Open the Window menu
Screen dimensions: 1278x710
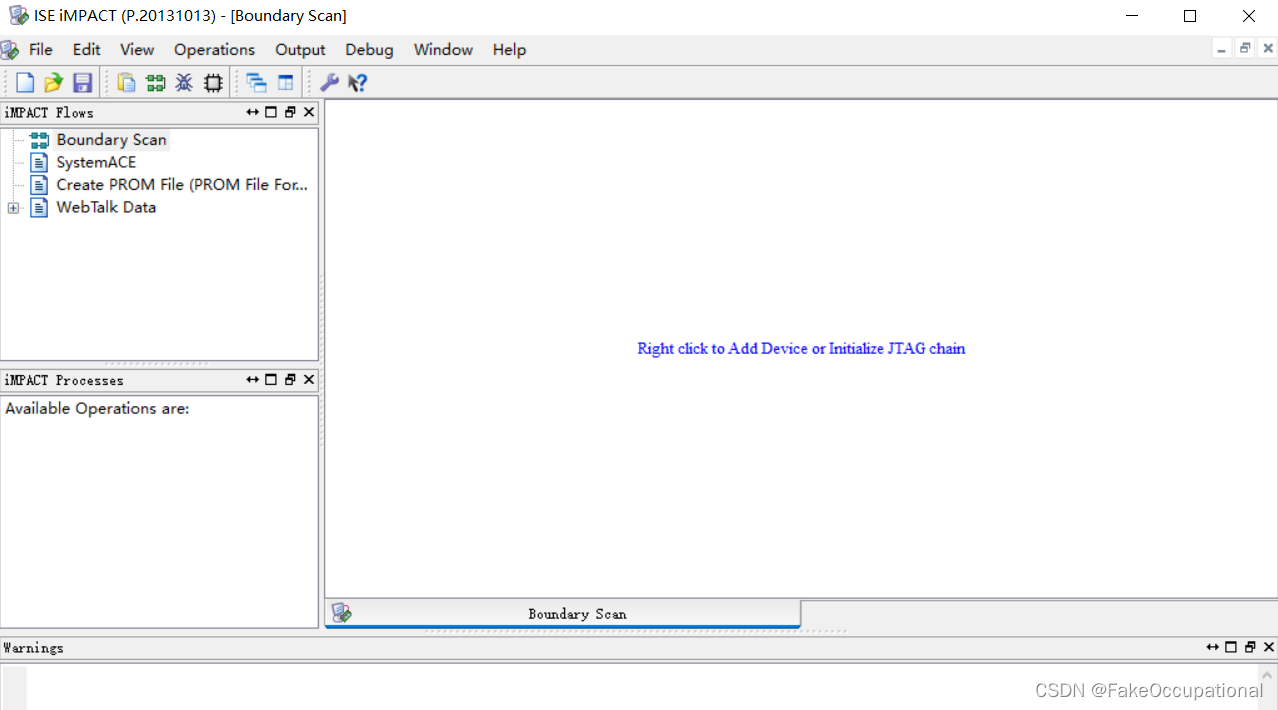pos(443,50)
